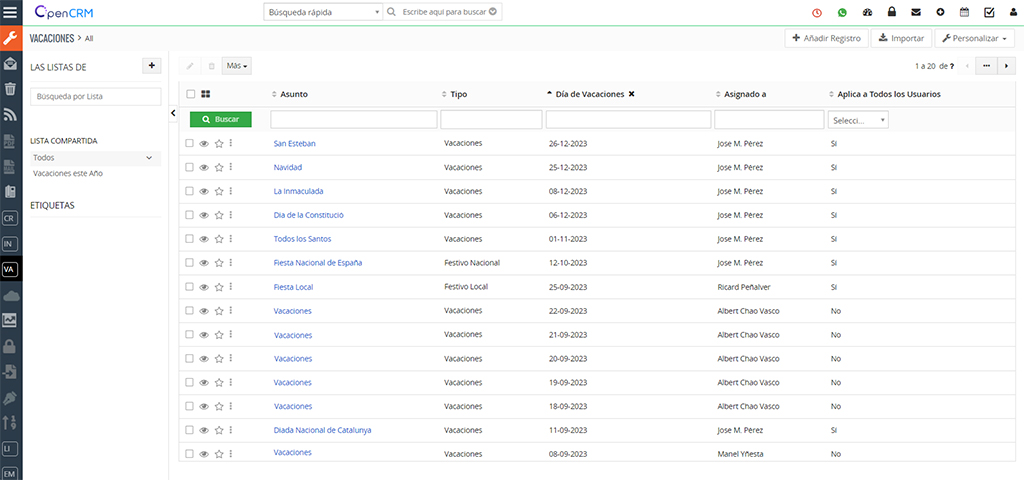
Task: Open the dashboard gauge icon
Action: click(867, 12)
